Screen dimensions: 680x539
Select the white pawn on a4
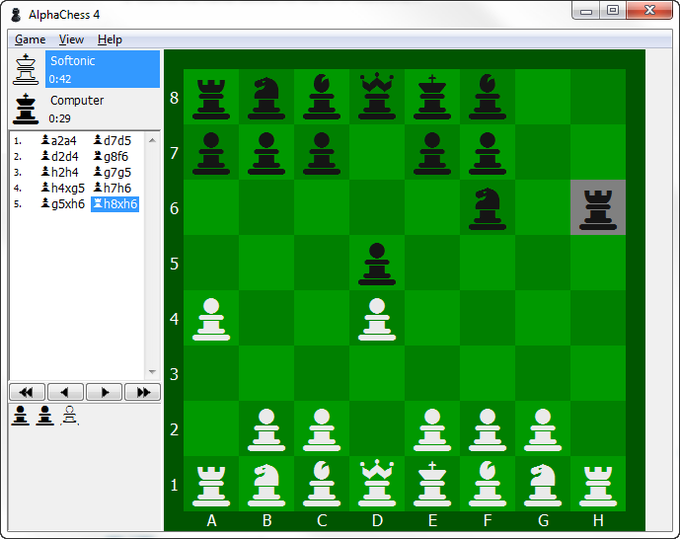coord(211,319)
